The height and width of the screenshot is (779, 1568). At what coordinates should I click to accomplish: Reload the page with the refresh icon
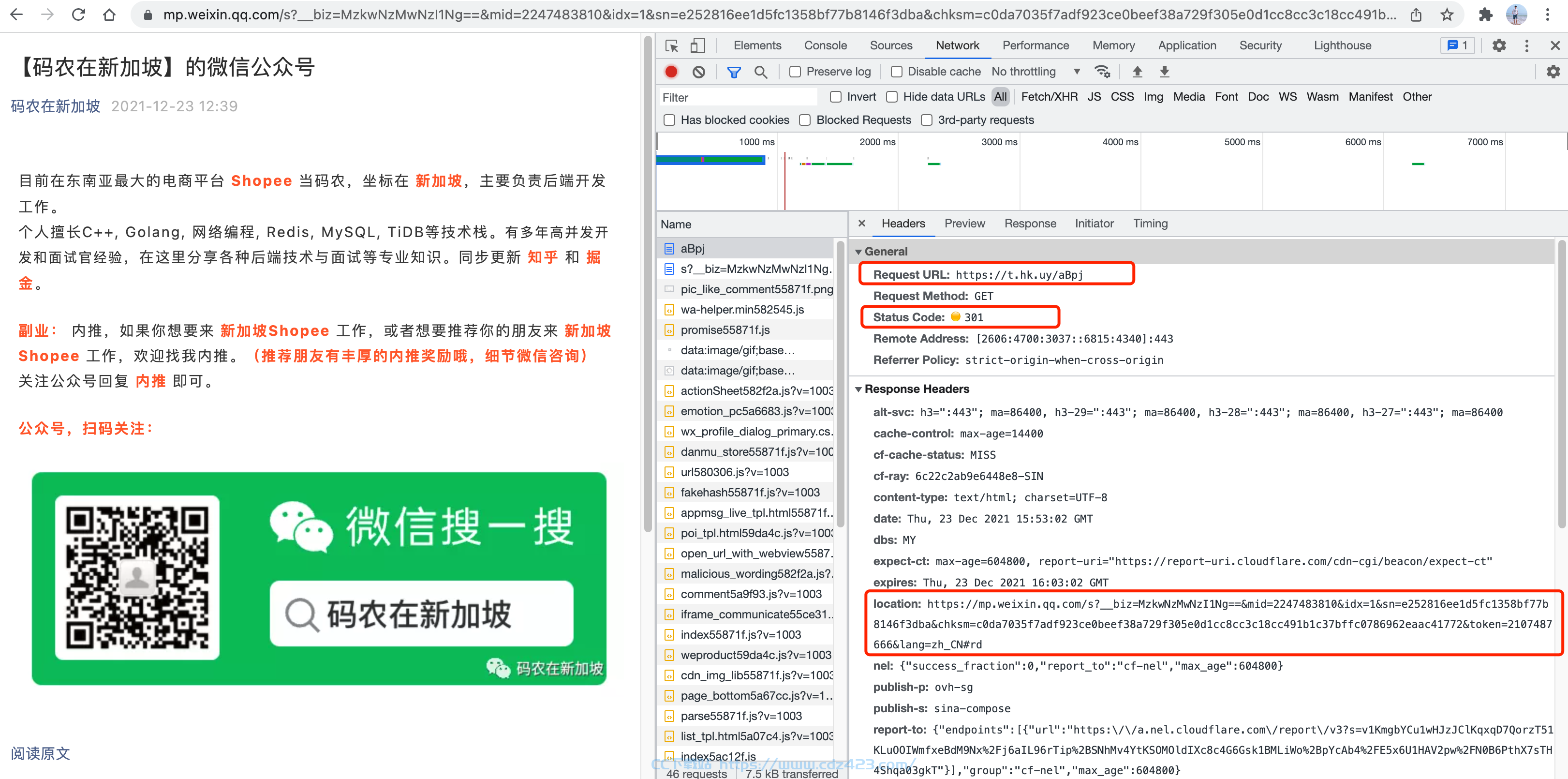tap(78, 15)
